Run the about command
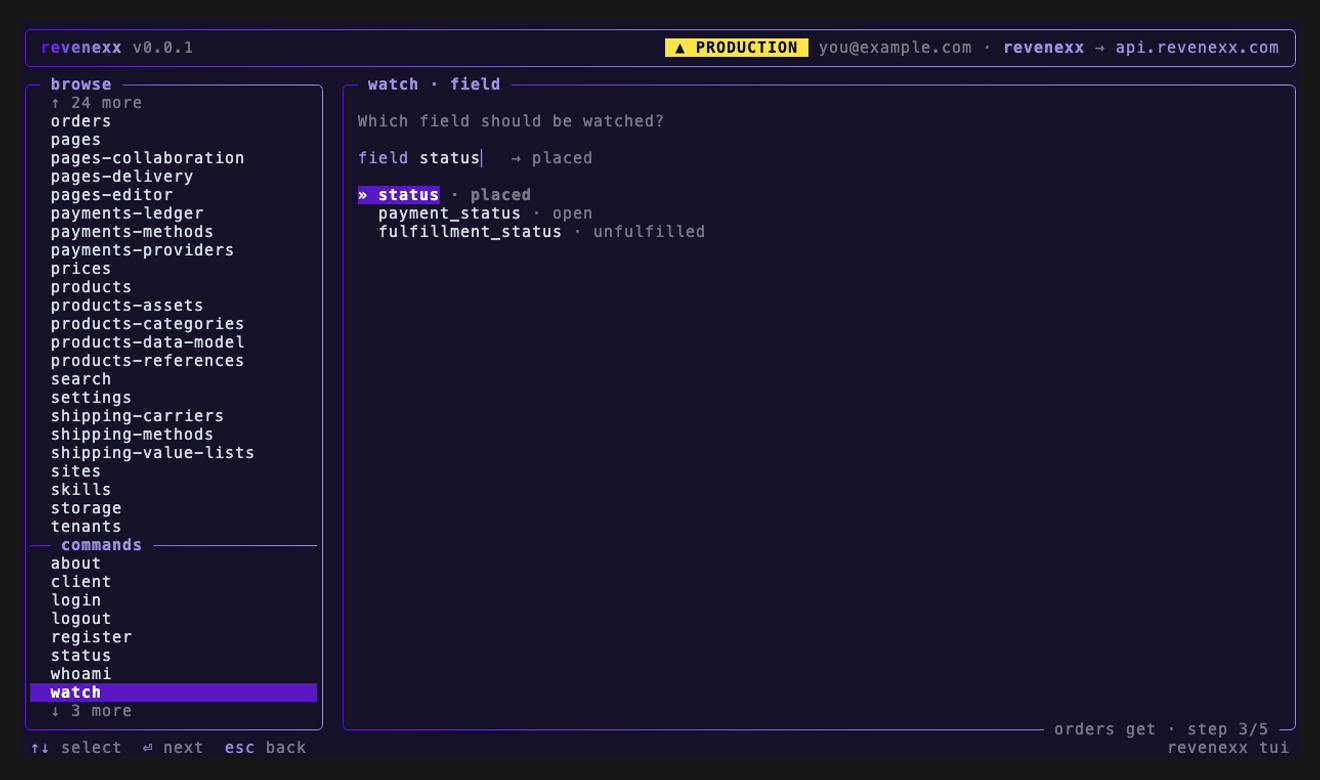Viewport: 1320px width, 780px height. point(76,563)
